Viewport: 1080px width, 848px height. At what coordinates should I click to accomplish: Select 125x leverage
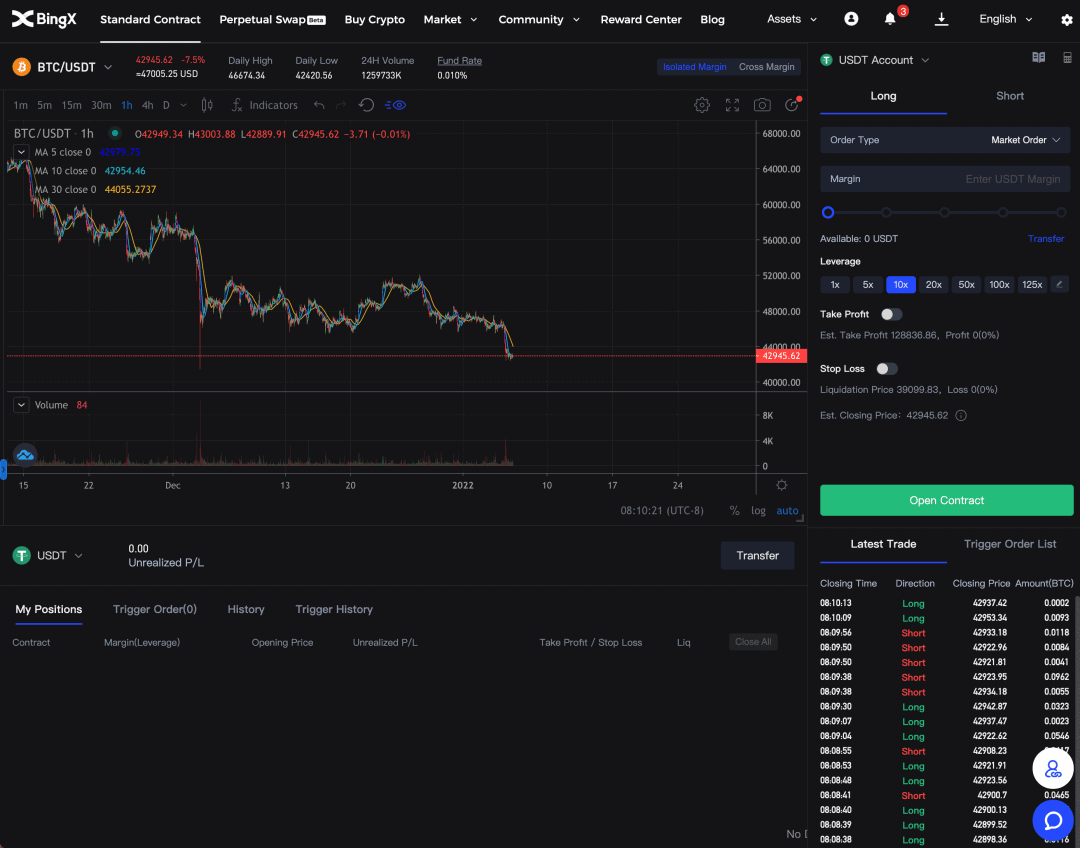pos(1032,285)
